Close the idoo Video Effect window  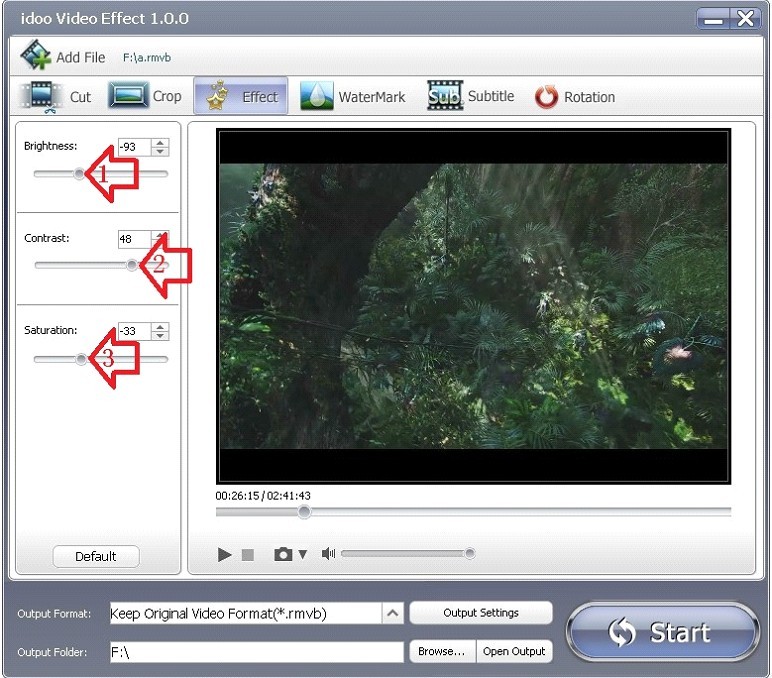tap(745, 19)
